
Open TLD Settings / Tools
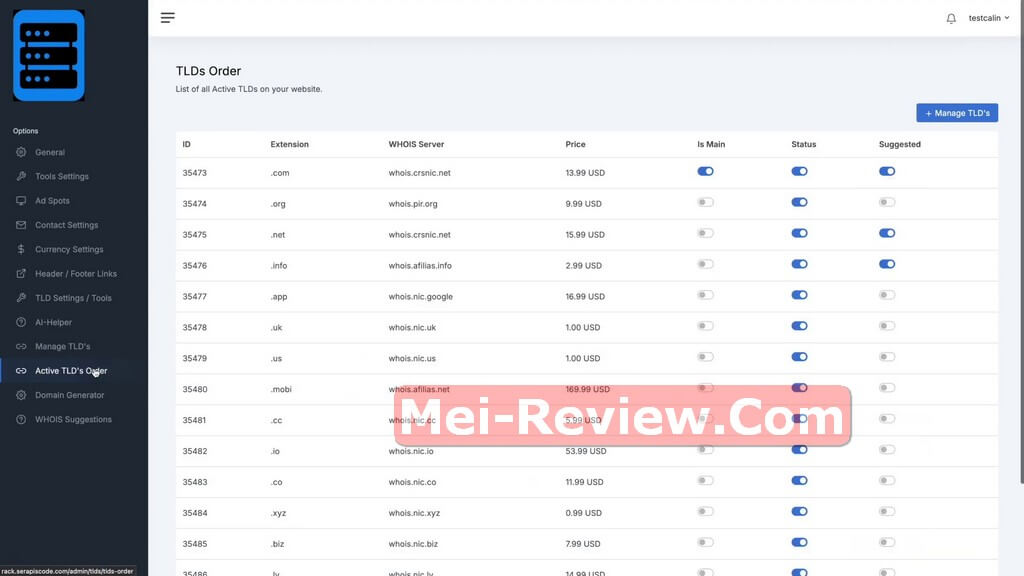73,298
